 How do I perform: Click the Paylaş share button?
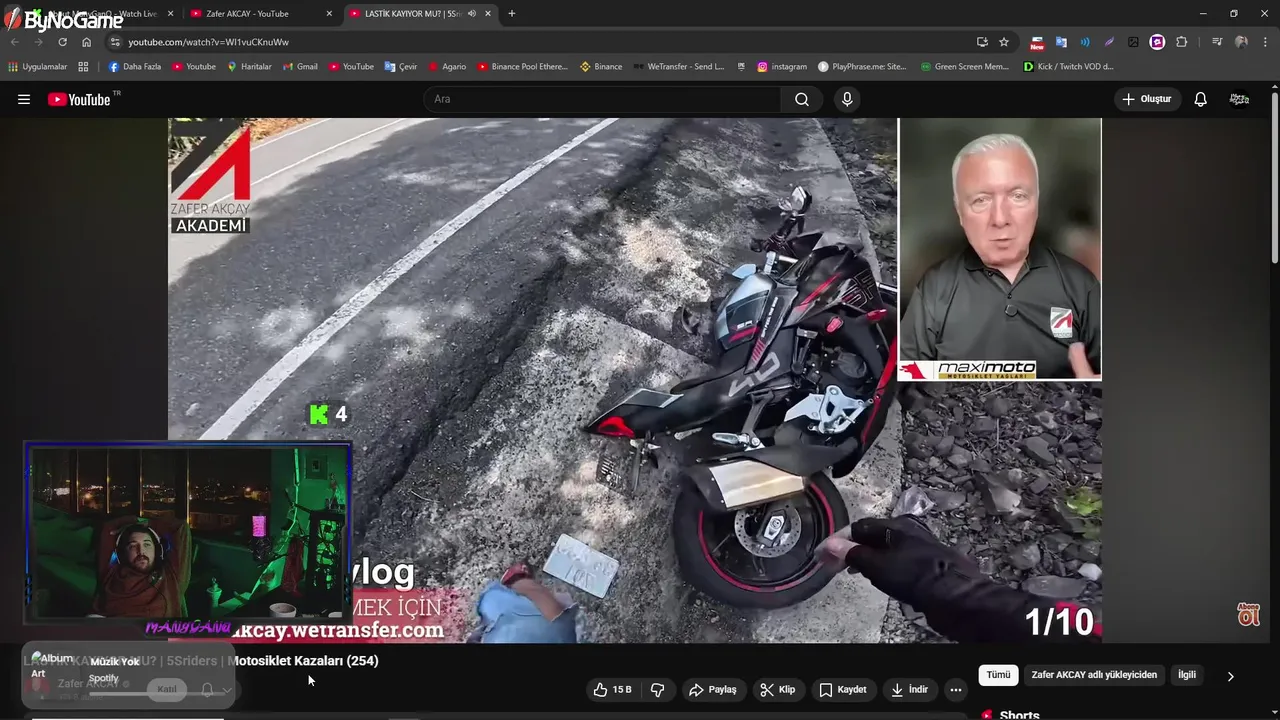coord(713,690)
